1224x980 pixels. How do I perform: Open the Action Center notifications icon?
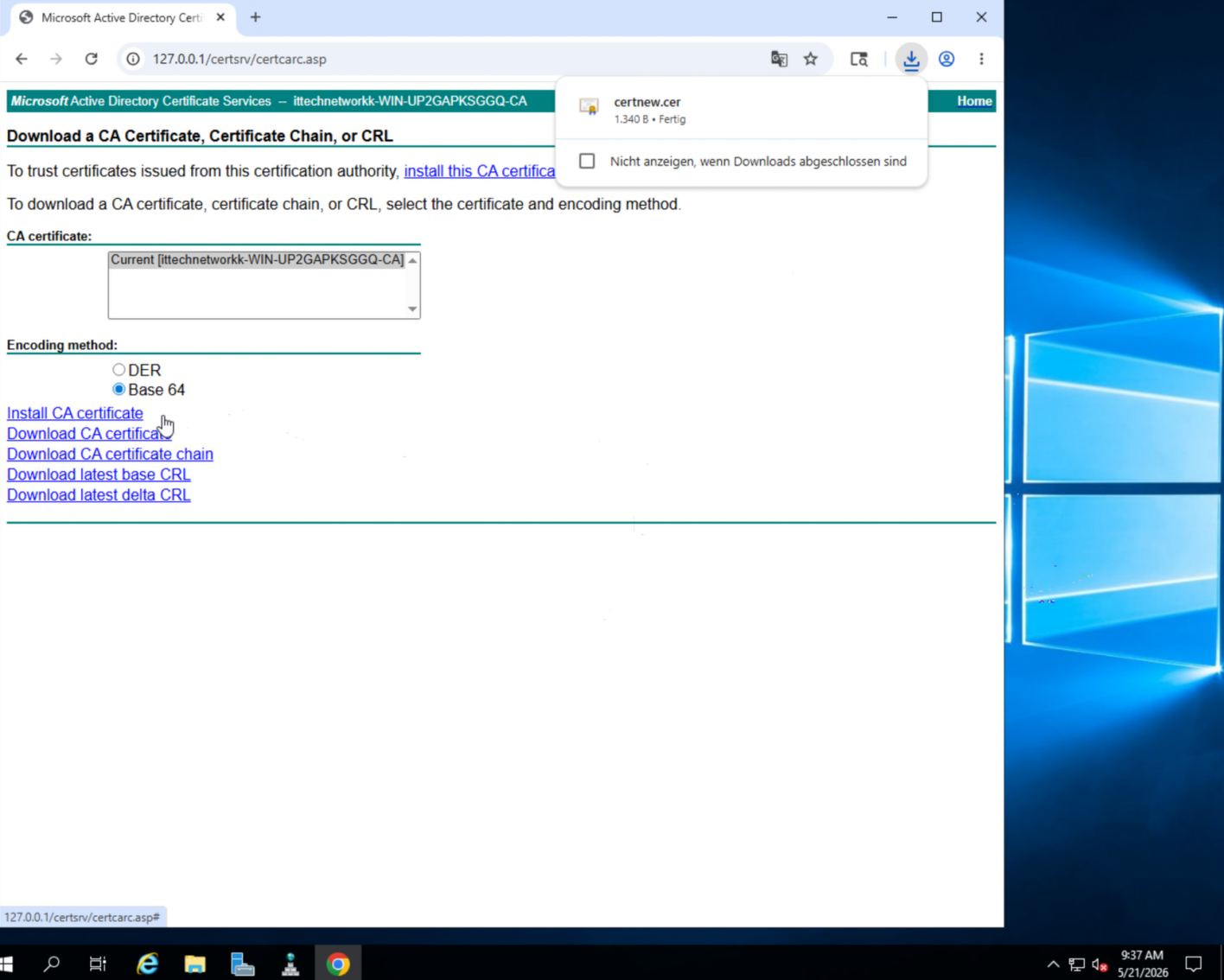click(1194, 964)
